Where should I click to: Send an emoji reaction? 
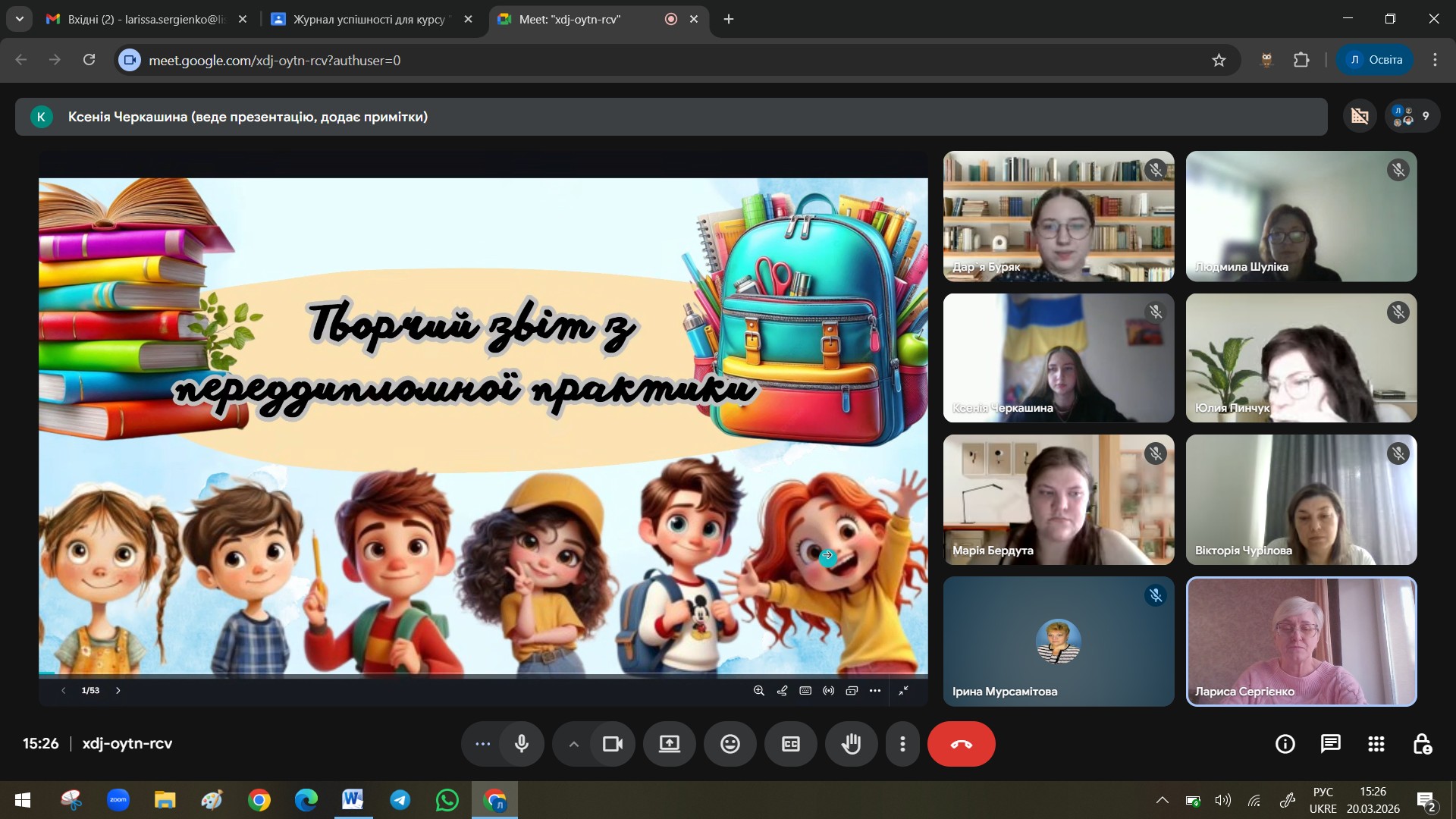click(730, 744)
